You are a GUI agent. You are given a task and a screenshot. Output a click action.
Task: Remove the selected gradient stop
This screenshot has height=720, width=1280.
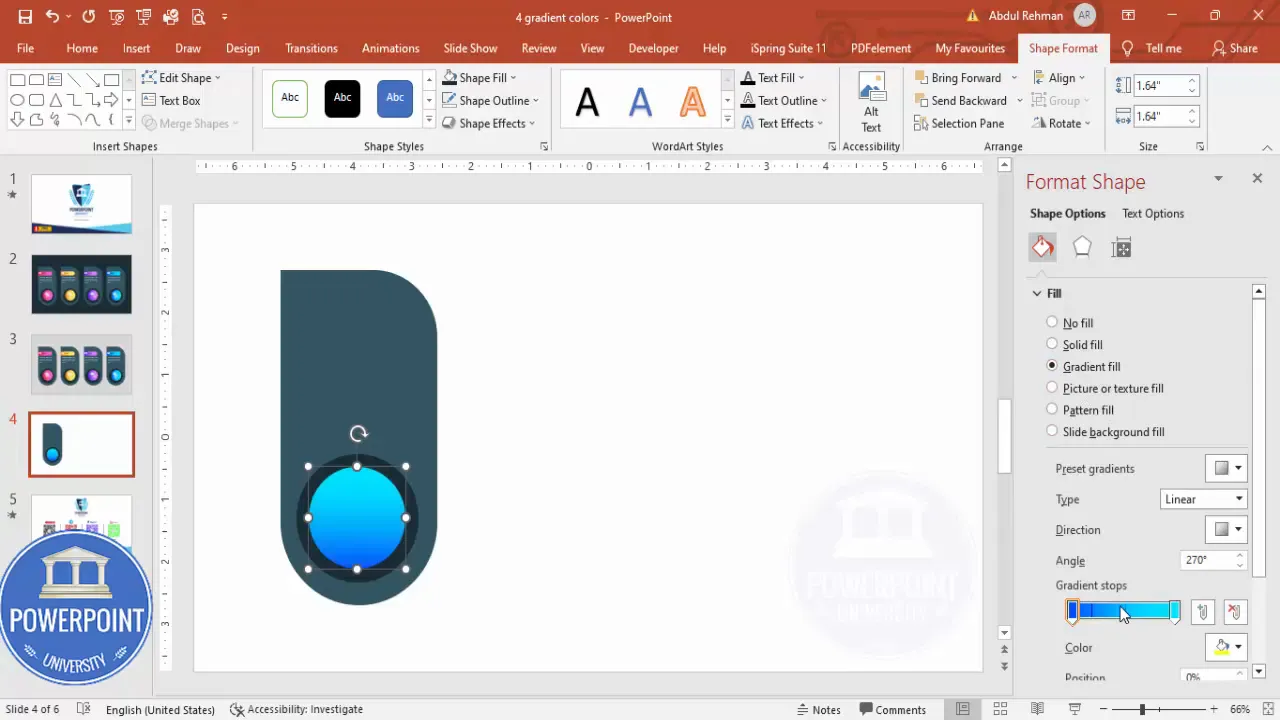point(1234,611)
